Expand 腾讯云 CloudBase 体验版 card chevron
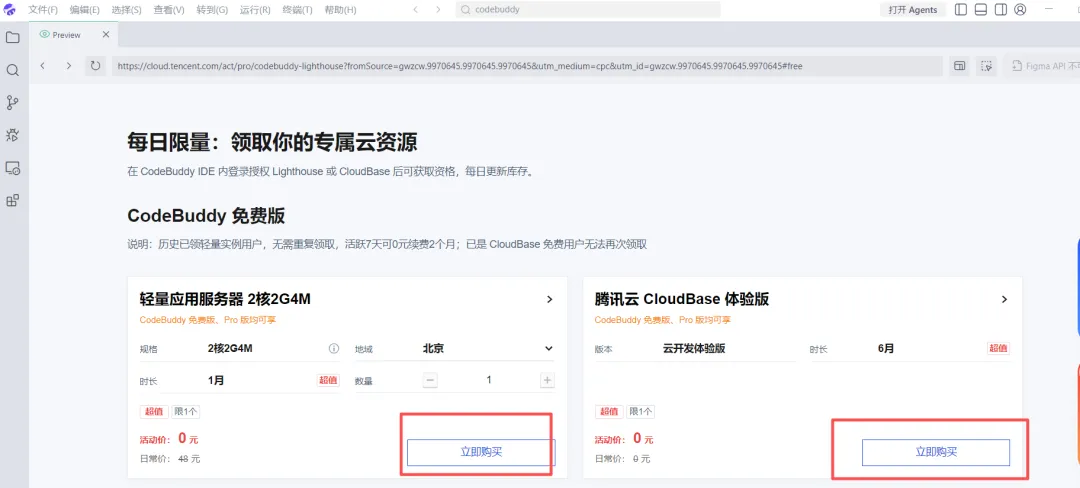This screenshot has height=488, width=1080. click(x=1004, y=299)
